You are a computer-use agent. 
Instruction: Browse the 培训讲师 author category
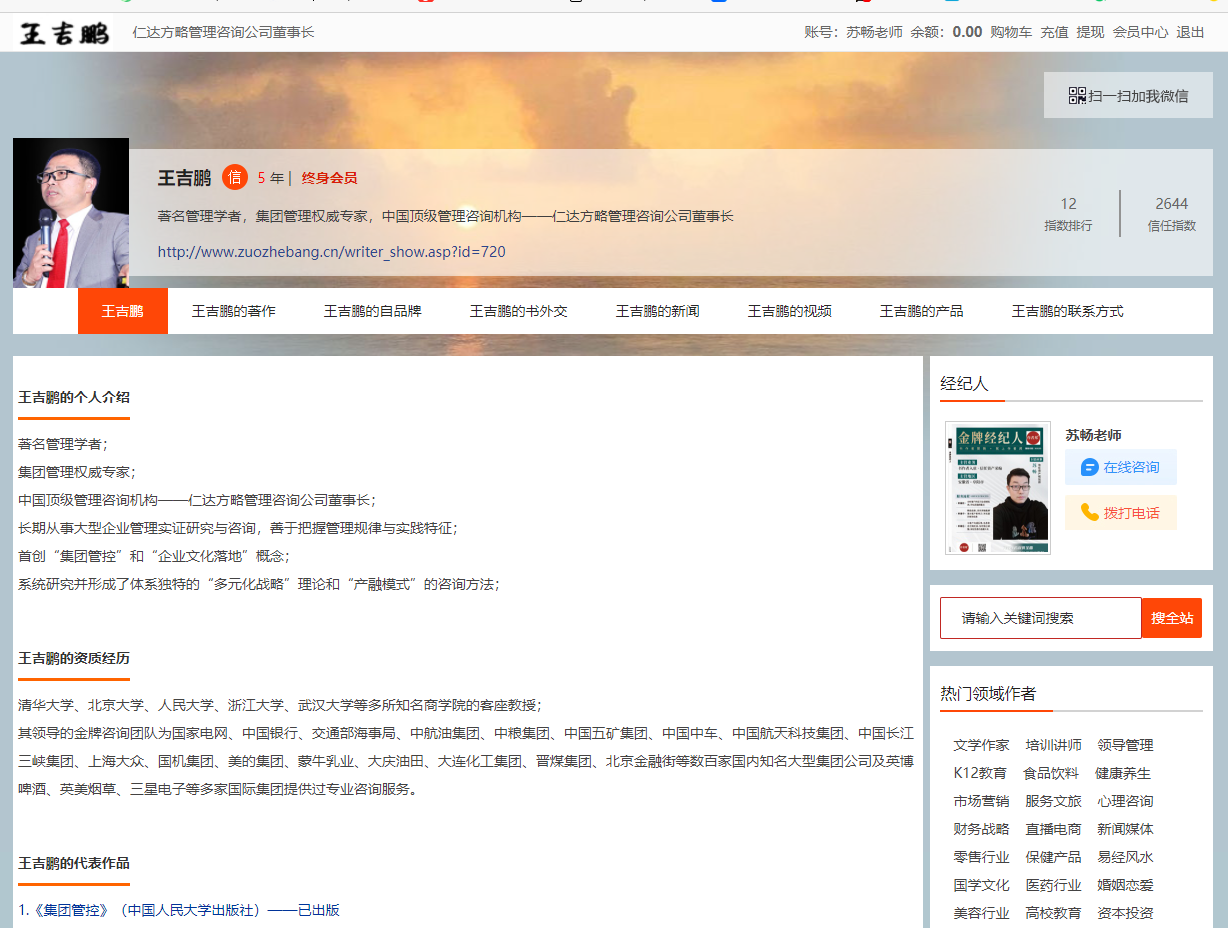[1053, 745]
